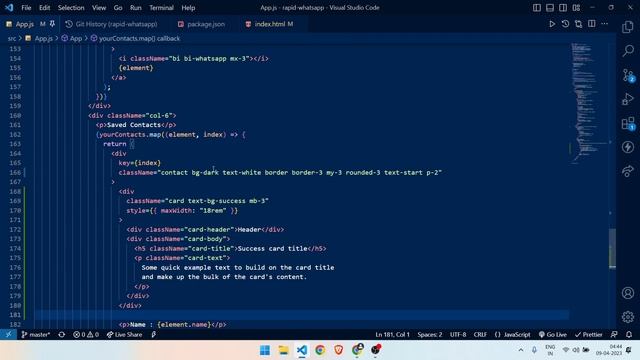Open the Accounts icon in activity bar

[x=628, y=293]
